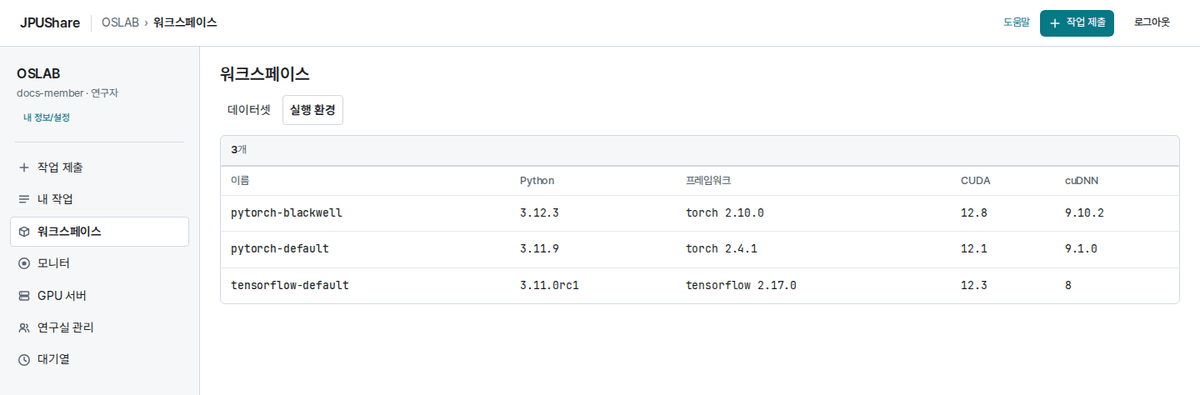Open the 모니터 page from sidebar
Image resolution: width=1200 pixels, height=395 pixels.
pyautogui.click(x=99, y=263)
